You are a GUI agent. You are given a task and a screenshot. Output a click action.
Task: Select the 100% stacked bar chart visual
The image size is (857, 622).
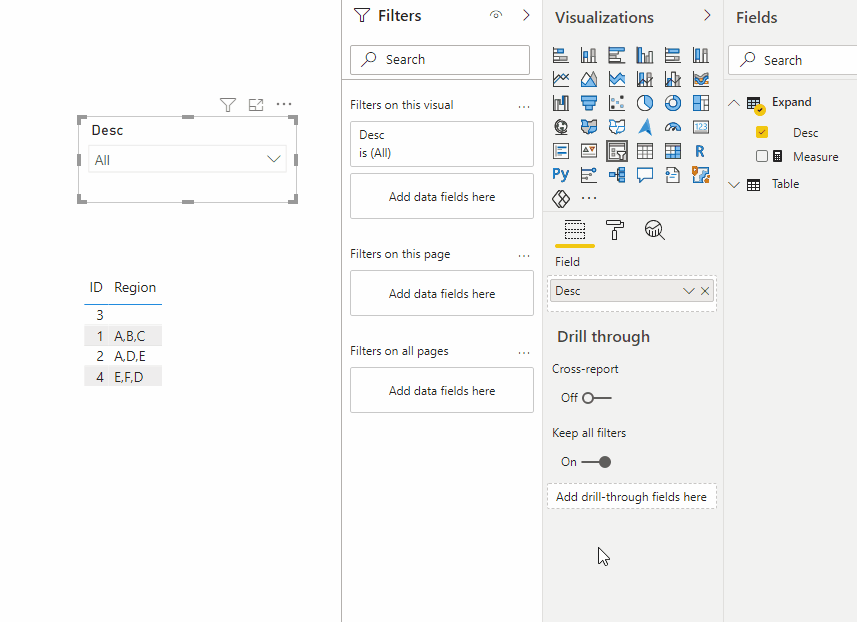(673, 55)
